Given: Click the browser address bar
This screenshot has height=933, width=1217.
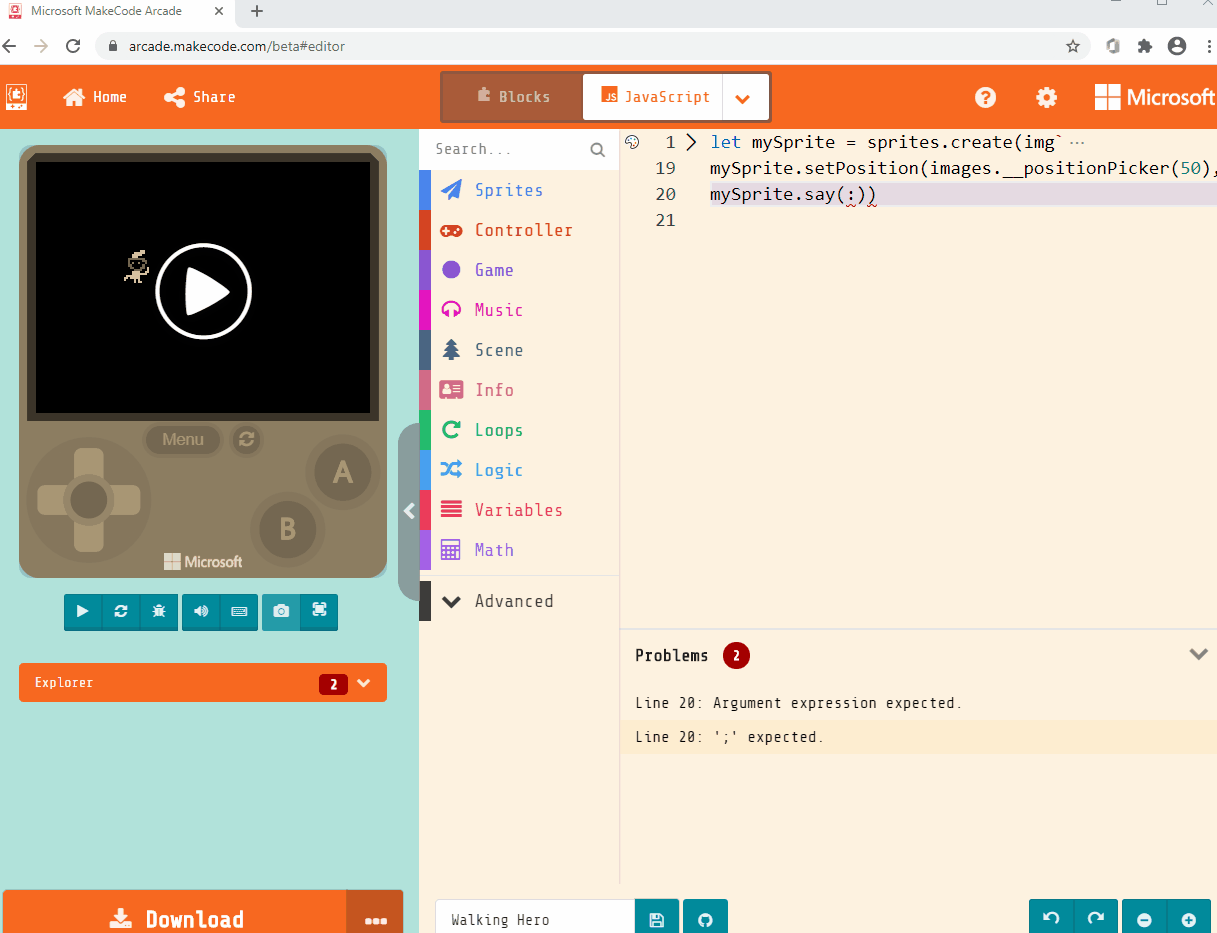Looking at the screenshot, I should pyautogui.click(x=590, y=46).
